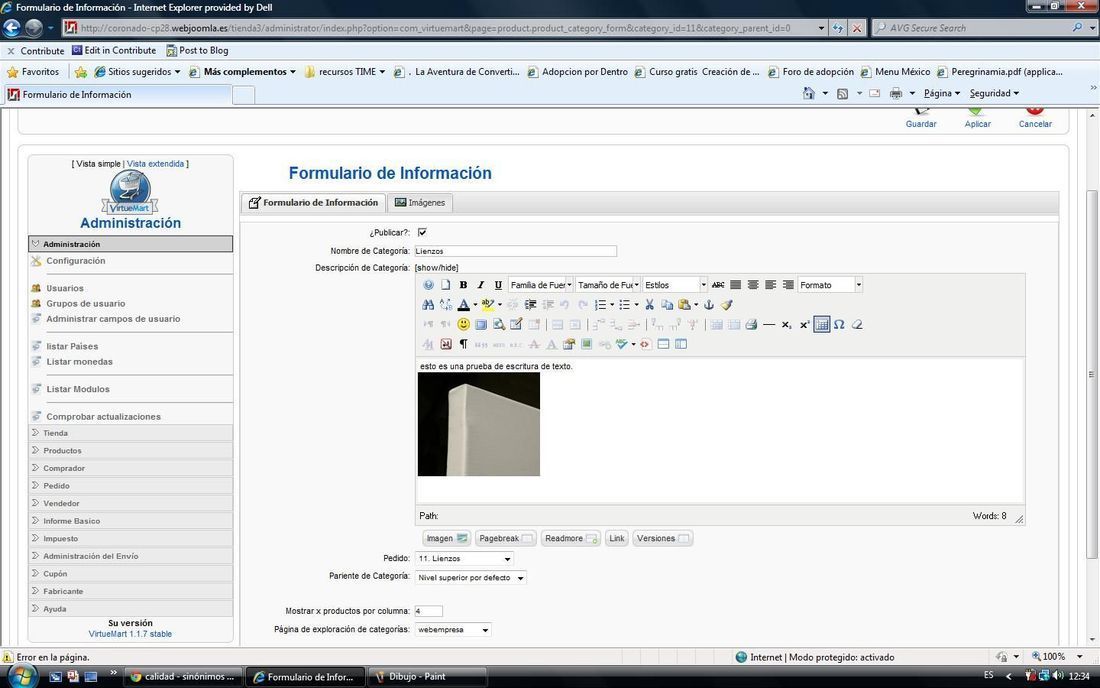Insert special character using omega icon

click(x=839, y=325)
